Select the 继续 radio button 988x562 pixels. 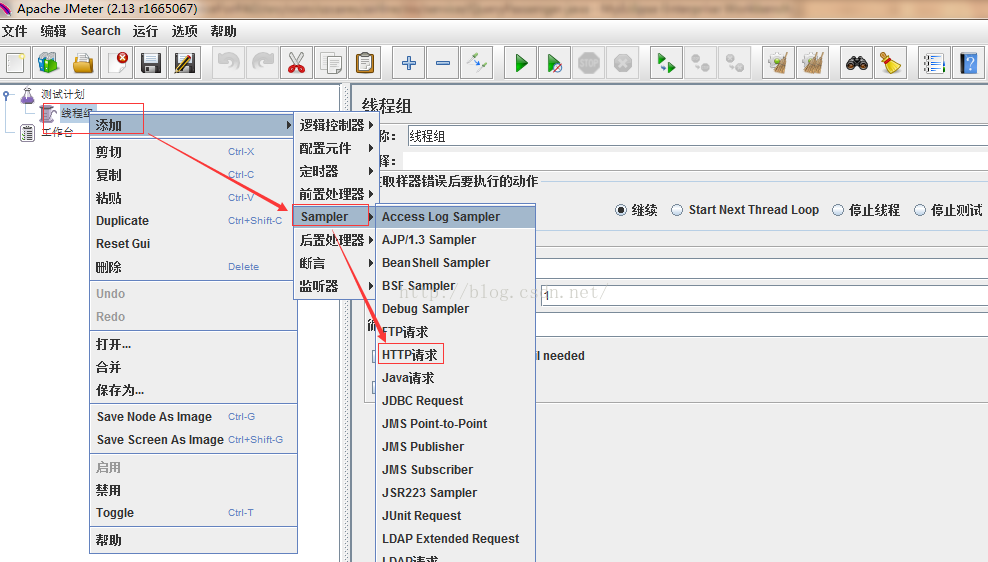(x=621, y=210)
